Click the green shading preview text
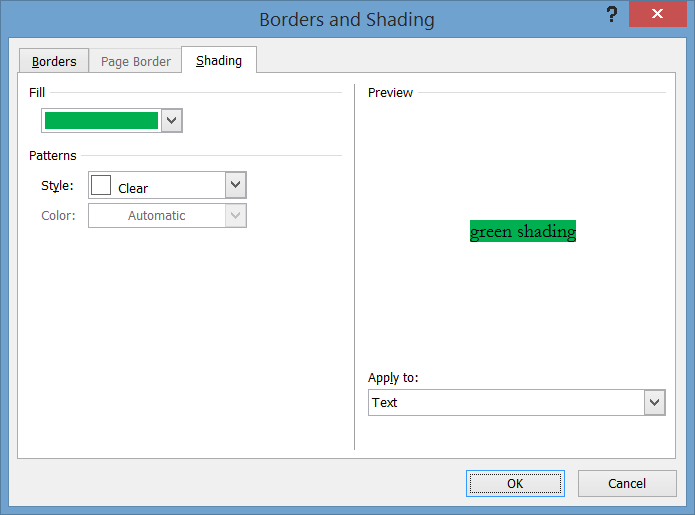Screen dimensions: 695x515 coord(523,231)
